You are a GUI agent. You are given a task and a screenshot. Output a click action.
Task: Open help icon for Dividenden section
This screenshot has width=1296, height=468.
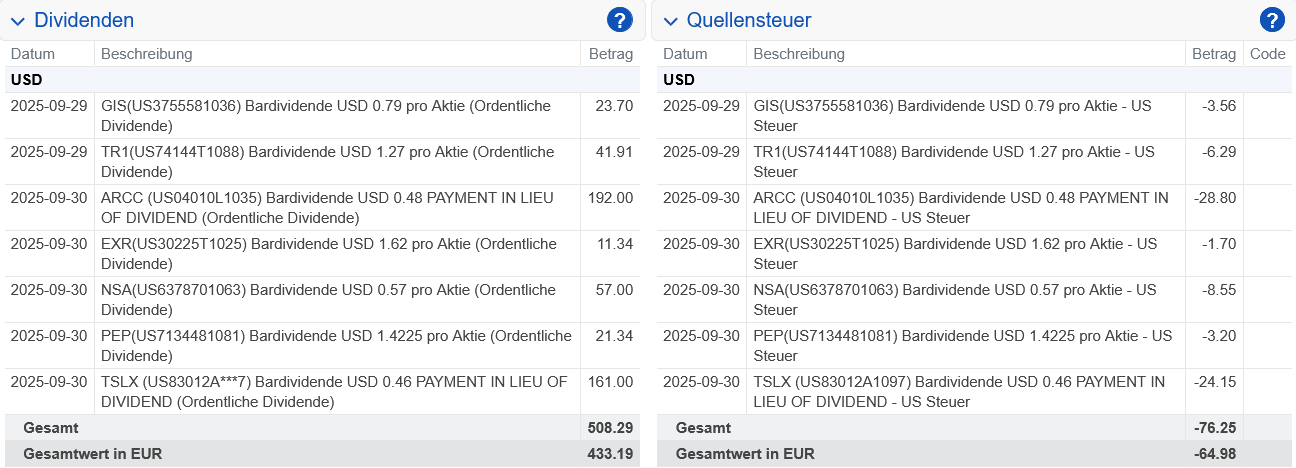click(620, 20)
